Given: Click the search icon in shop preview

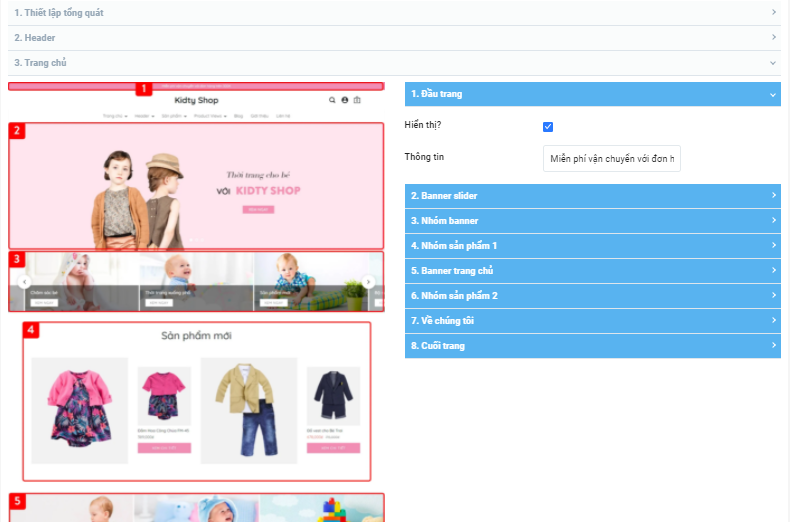Looking at the screenshot, I should click(333, 100).
